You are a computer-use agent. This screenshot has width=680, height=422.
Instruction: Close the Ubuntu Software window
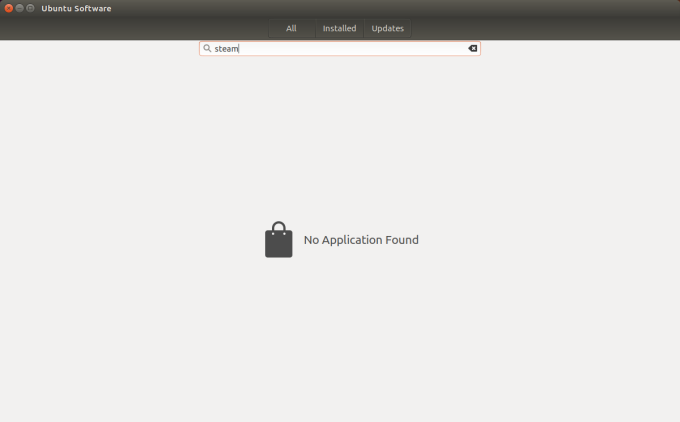tap(9, 8)
